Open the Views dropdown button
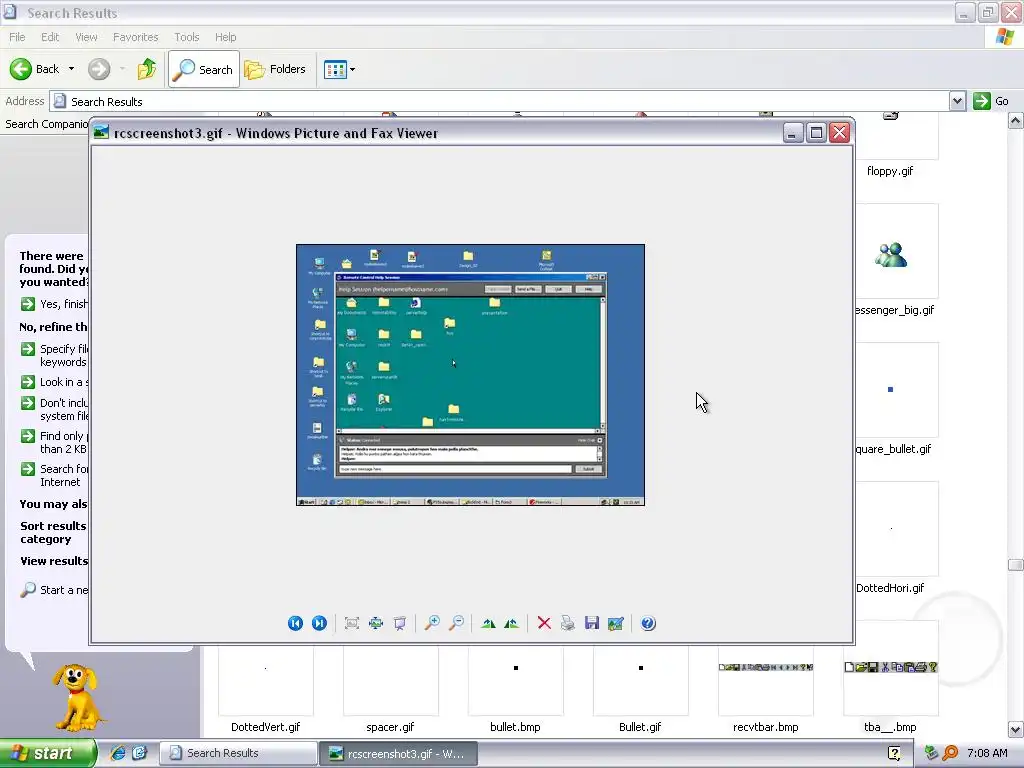1024x768 pixels. (340, 69)
